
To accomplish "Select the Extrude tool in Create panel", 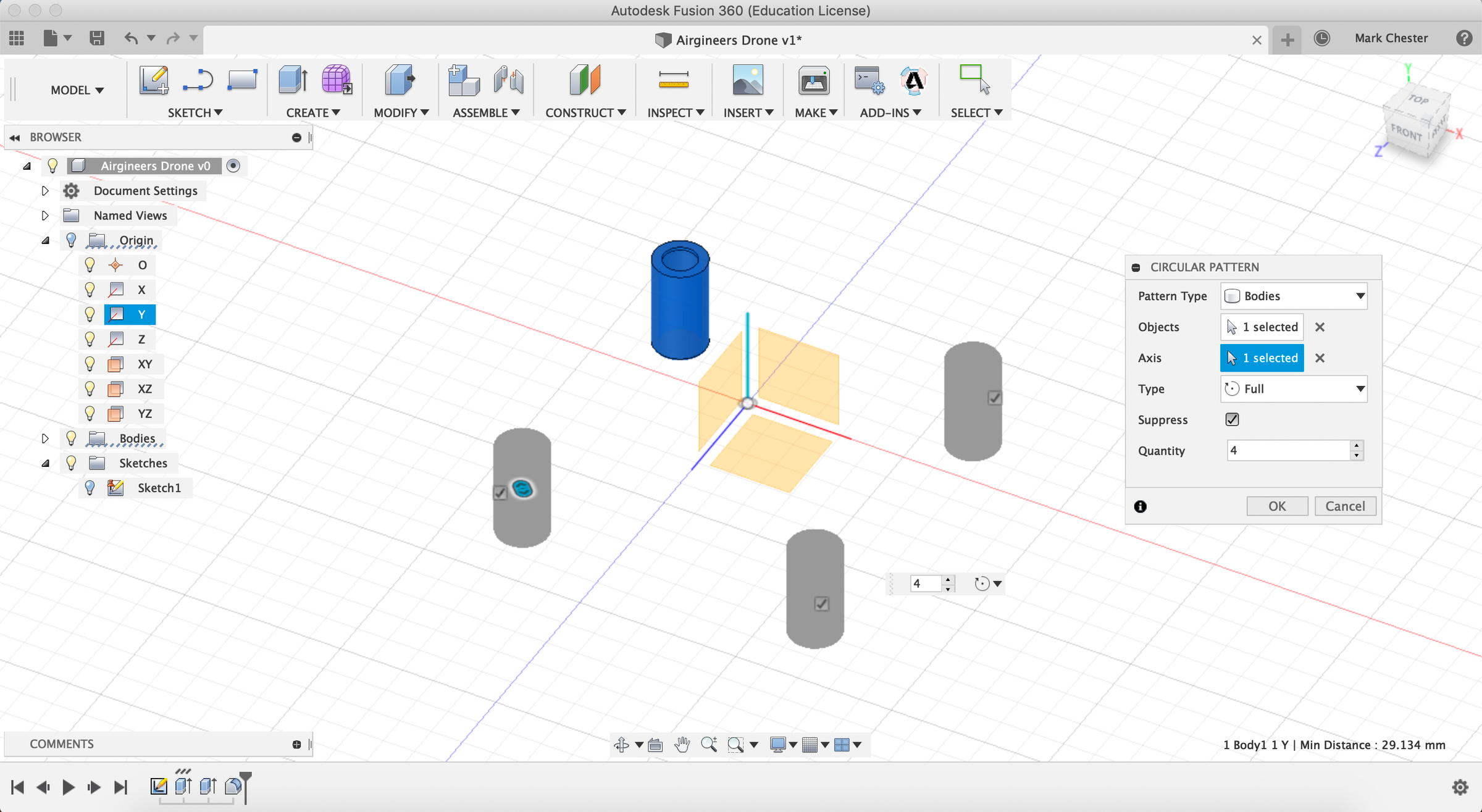I will pos(291,80).
